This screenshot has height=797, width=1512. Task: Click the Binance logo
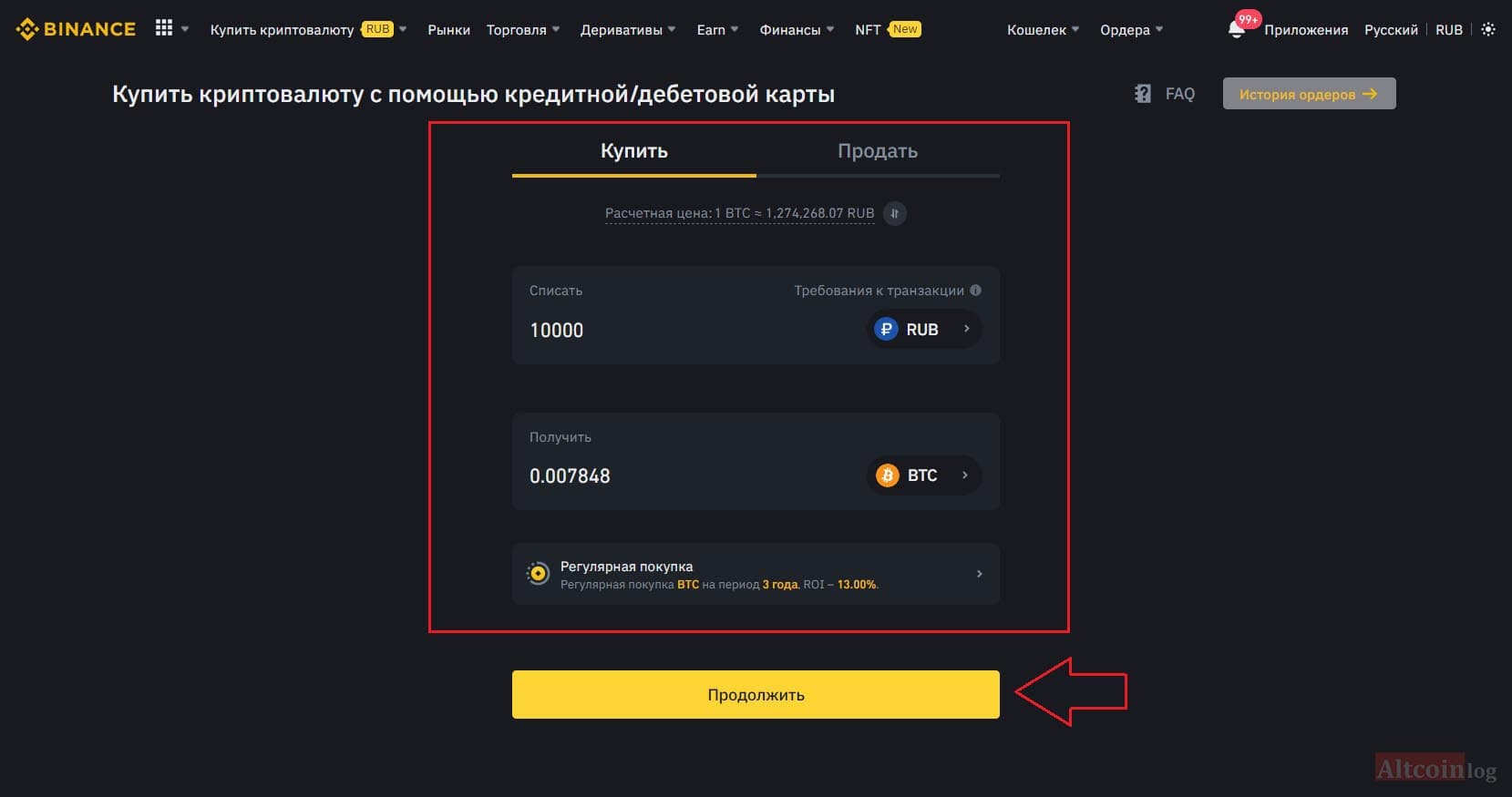click(x=76, y=29)
